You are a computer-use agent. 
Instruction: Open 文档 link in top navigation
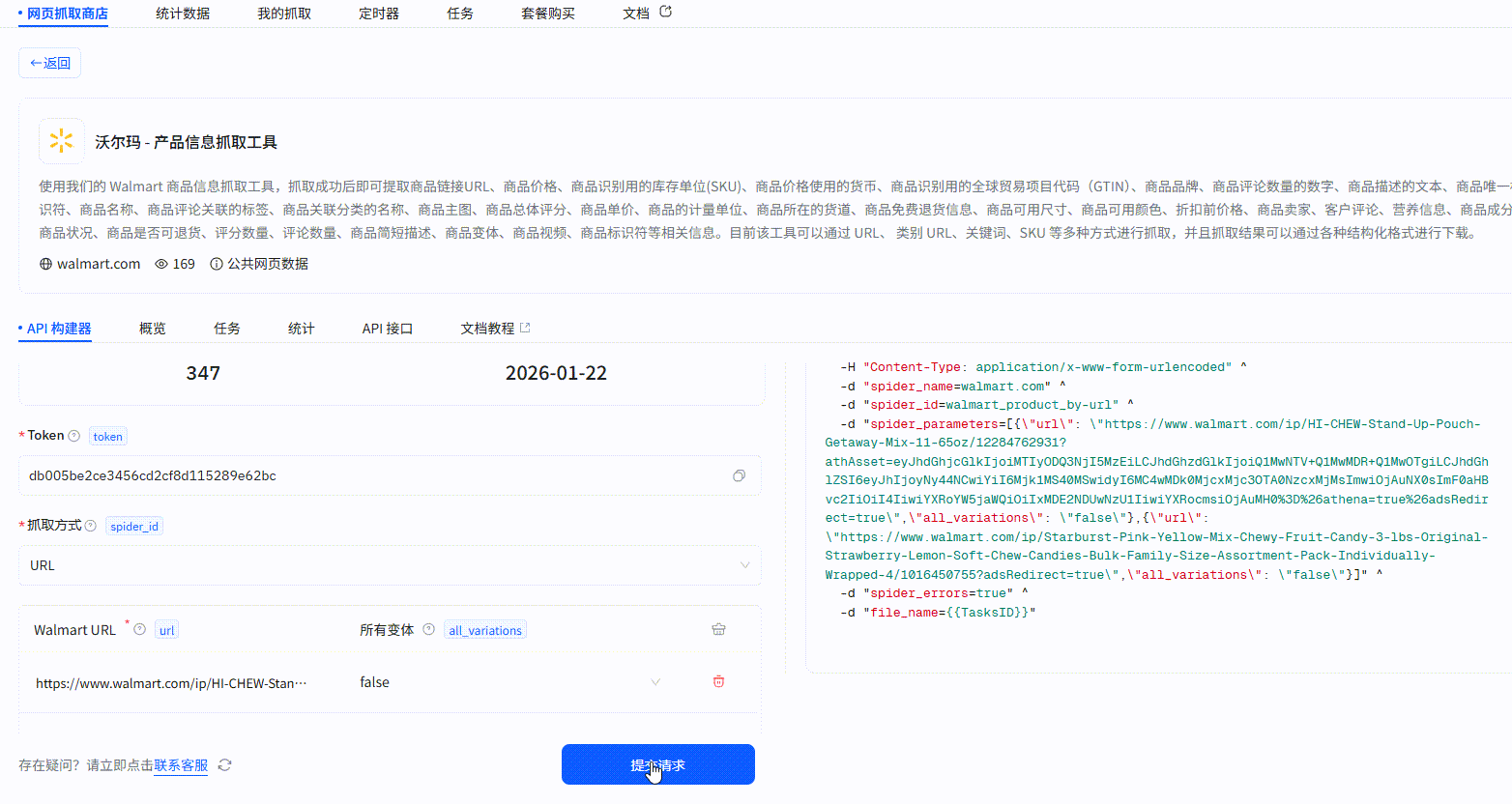pos(636,14)
